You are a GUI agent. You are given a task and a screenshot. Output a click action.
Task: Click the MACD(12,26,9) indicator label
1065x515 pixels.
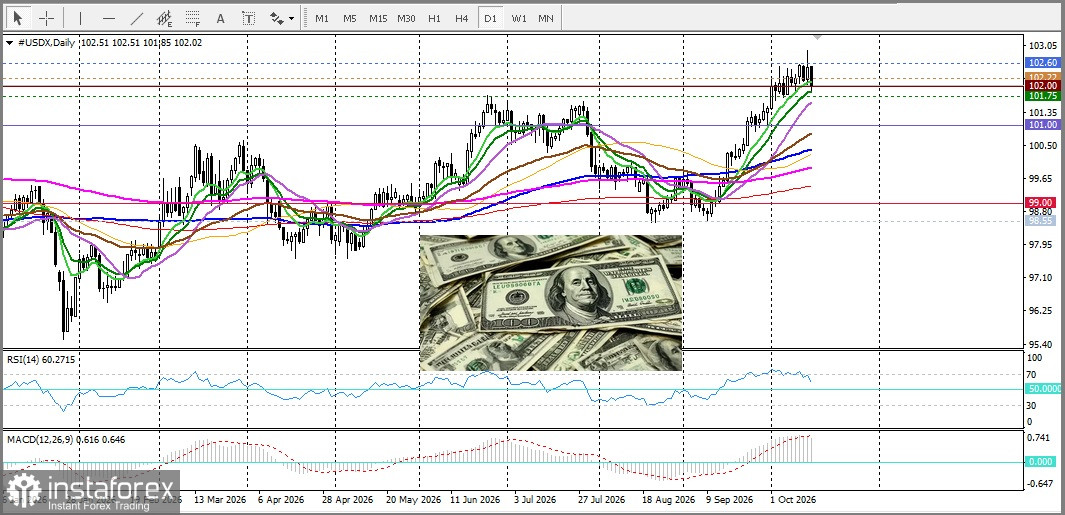65,440
